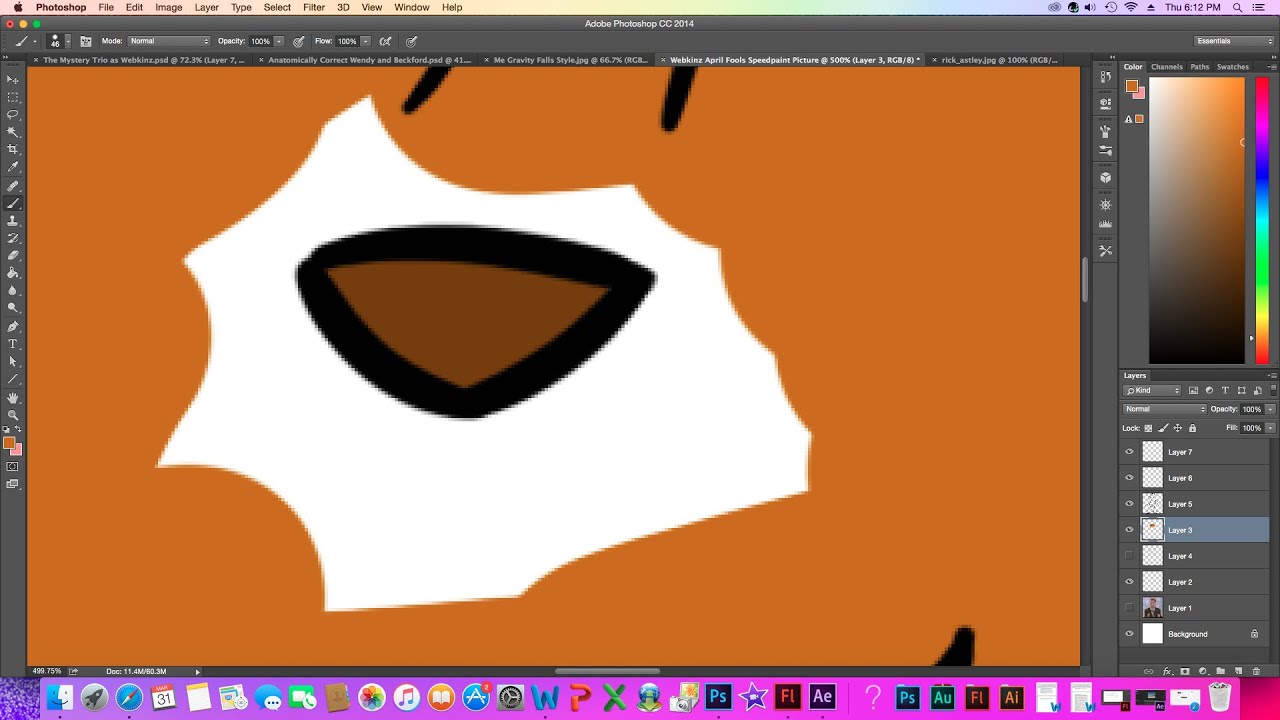Select the Healing Brush tool
Screen dimensions: 1280x720
[13, 186]
